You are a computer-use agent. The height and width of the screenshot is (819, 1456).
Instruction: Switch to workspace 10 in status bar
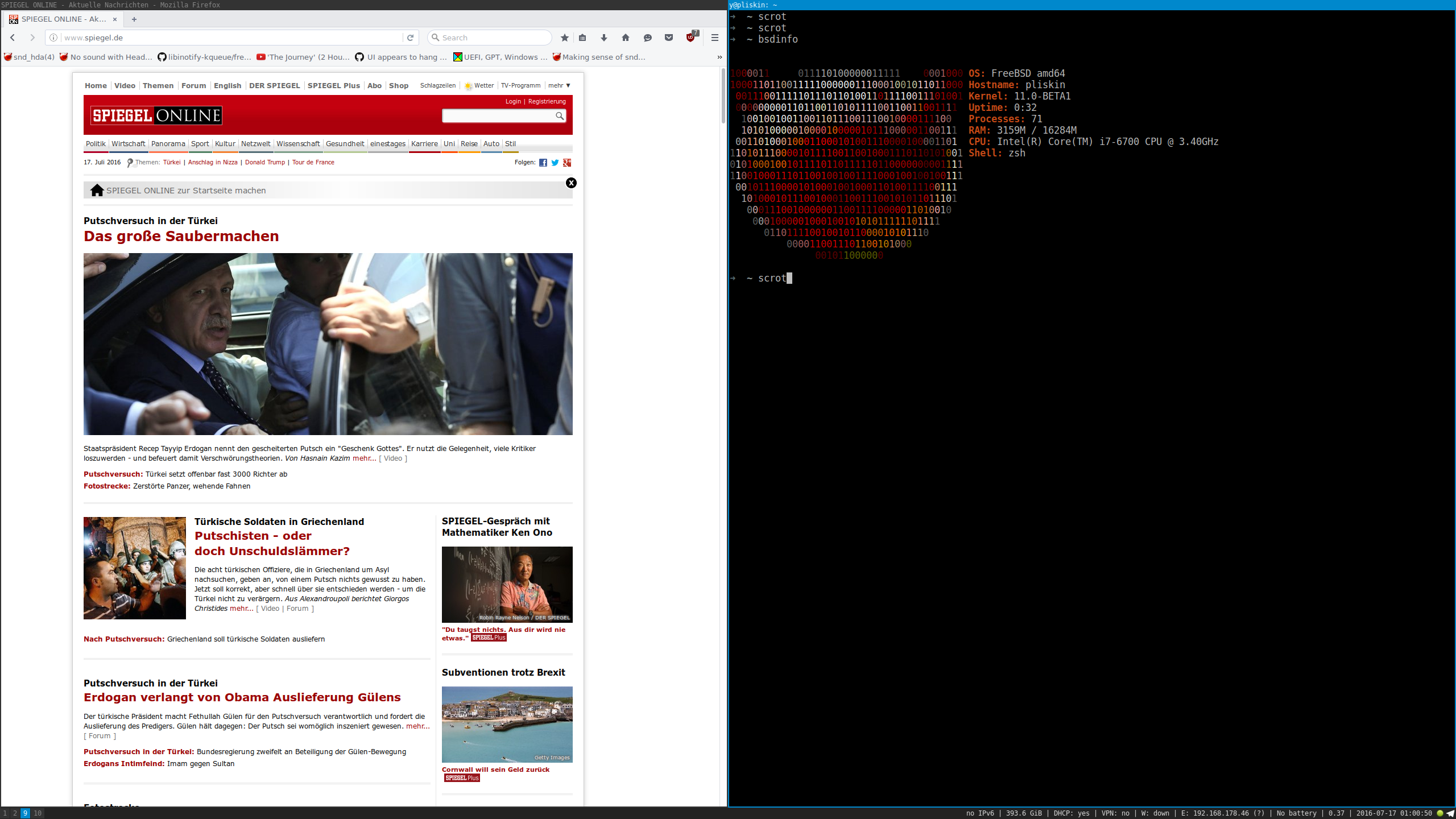tap(38, 813)
